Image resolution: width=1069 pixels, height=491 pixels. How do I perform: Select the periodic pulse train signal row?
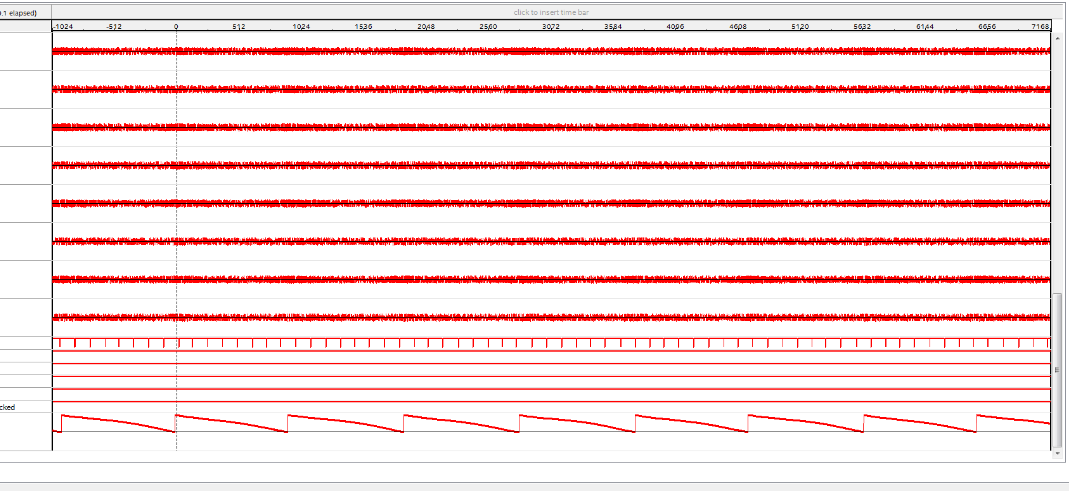pyautogui.click(x=551, y=343)
